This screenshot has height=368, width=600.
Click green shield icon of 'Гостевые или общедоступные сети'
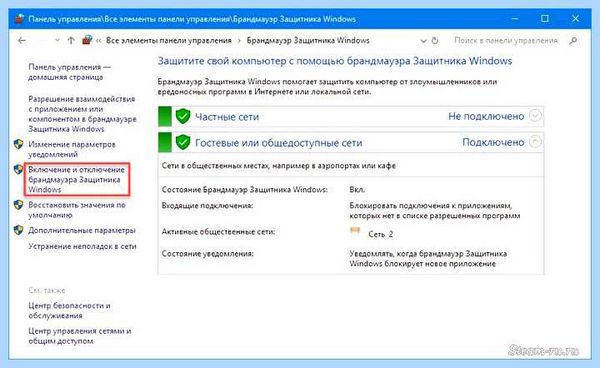coord(183,142)
